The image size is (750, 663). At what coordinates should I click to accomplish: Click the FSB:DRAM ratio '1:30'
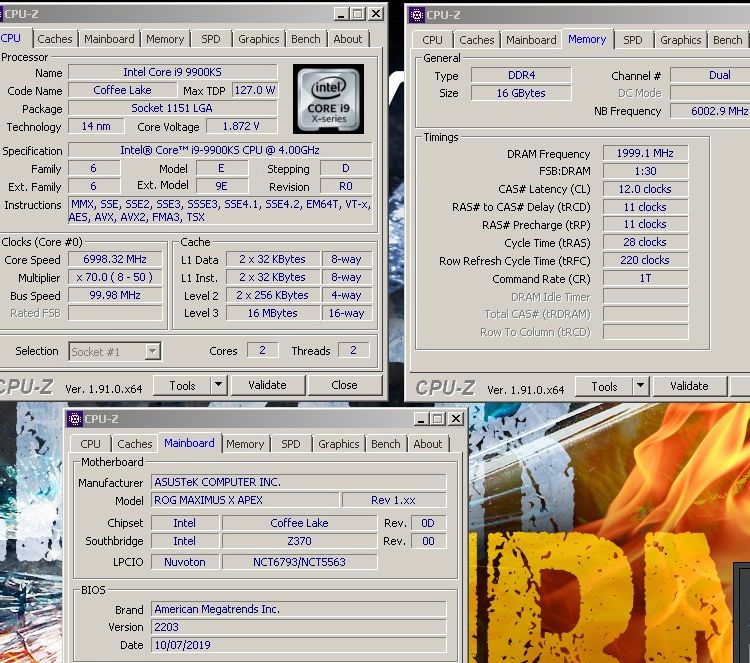coord(645,171)
